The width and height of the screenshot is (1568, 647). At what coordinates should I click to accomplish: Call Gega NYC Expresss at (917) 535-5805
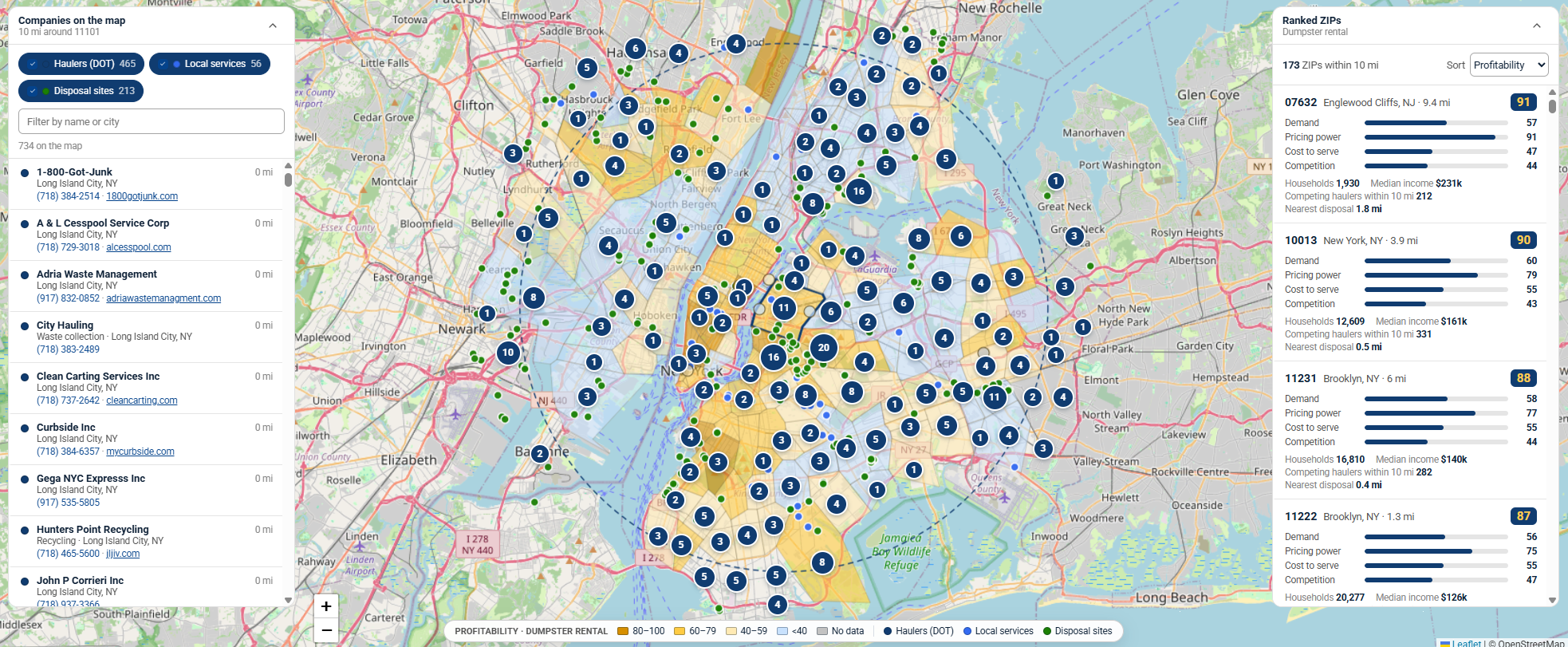(x=68, y=503)
